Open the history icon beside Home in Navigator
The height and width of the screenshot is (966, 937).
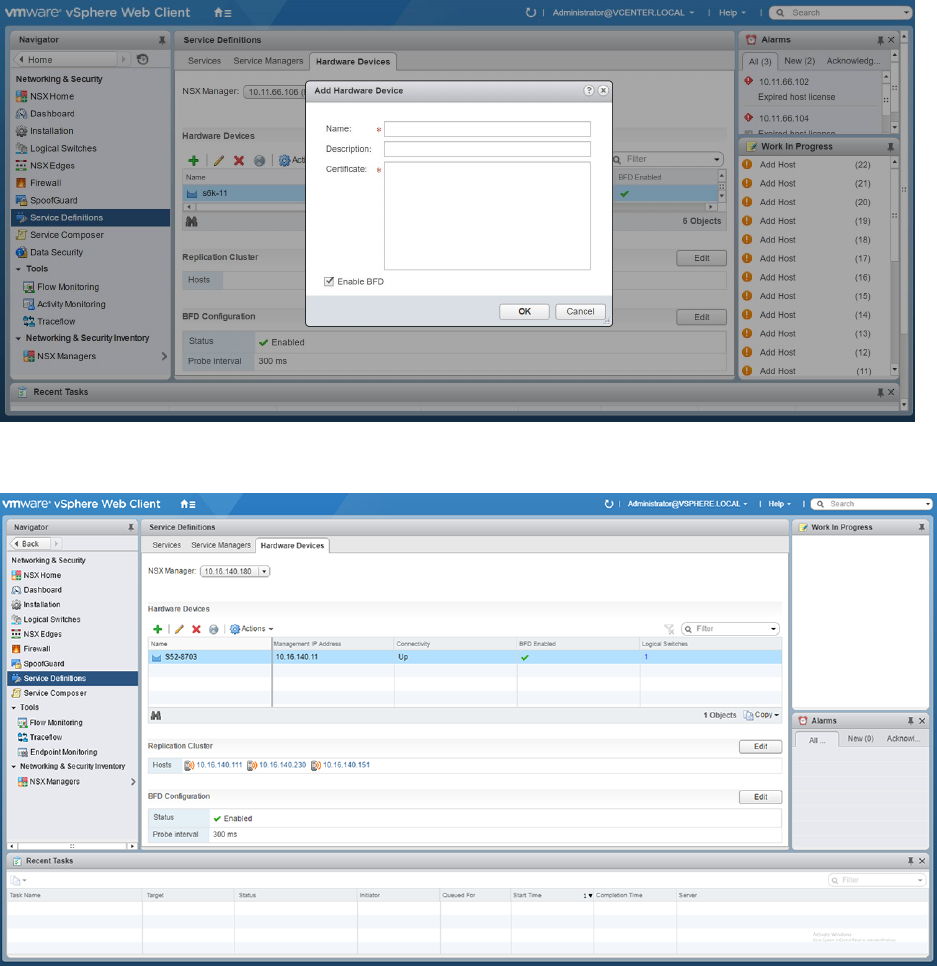coord(142,59)
